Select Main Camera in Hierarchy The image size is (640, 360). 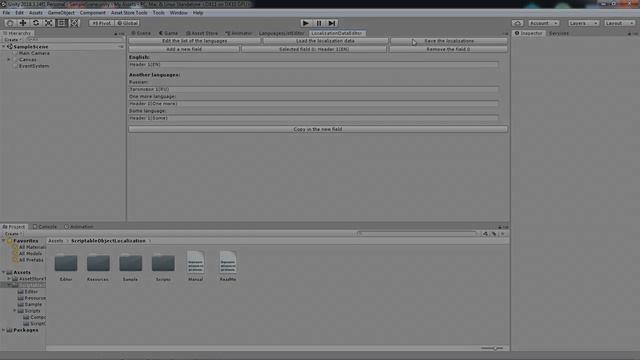[34, 53]
